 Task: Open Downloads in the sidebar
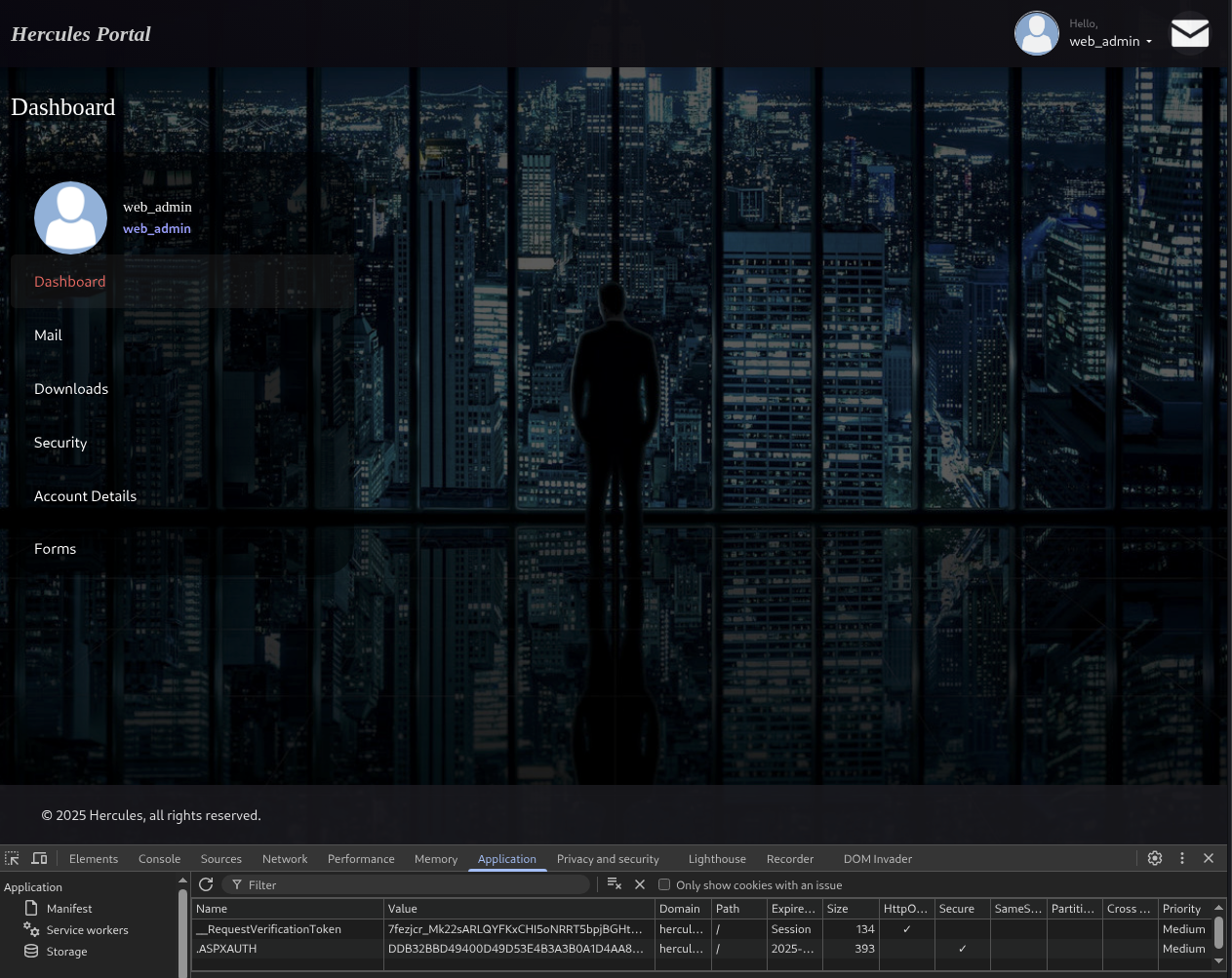click(x=71, y=389)
